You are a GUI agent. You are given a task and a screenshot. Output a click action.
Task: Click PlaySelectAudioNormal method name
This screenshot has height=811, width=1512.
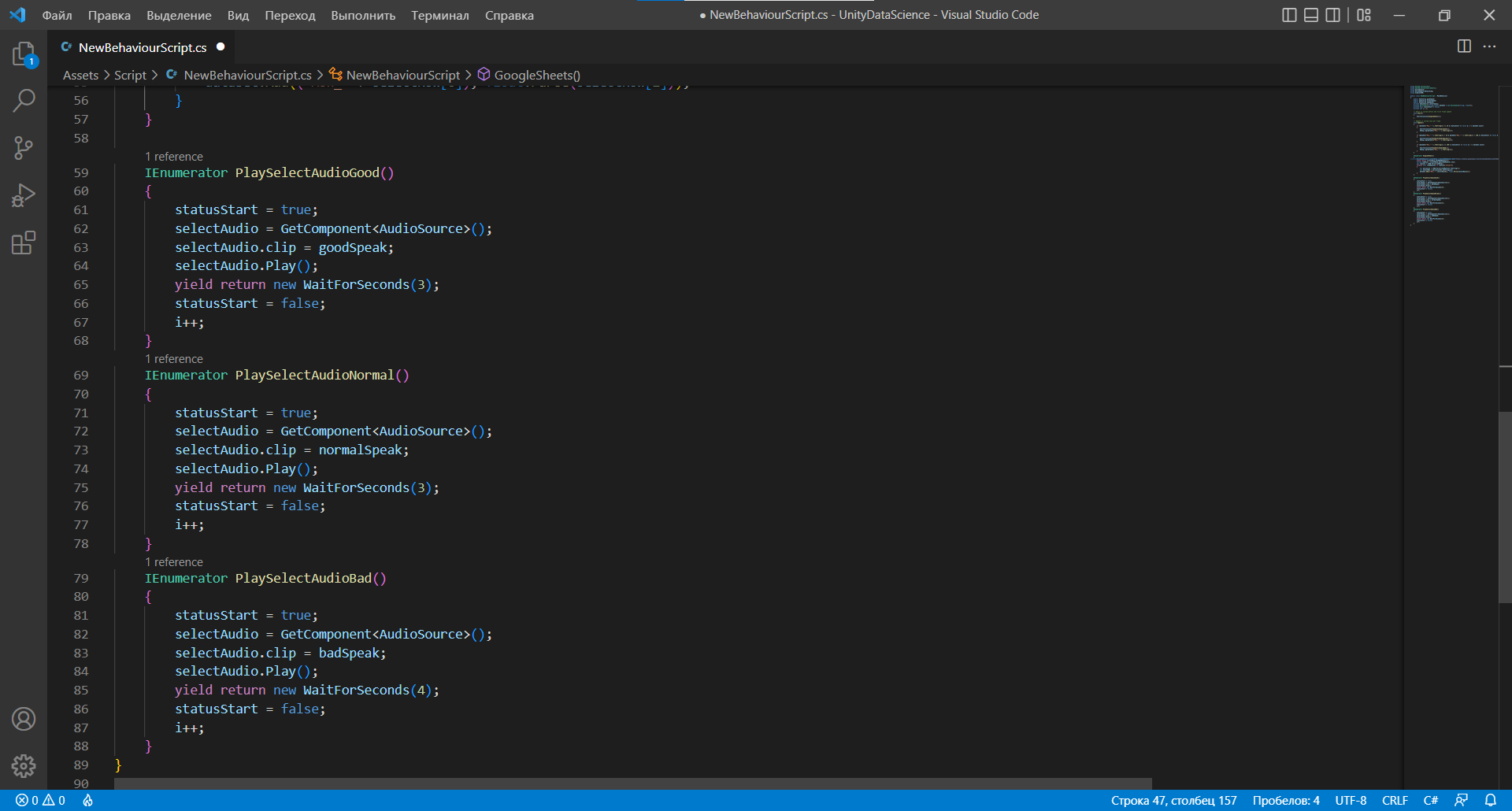tap(315, 375)
